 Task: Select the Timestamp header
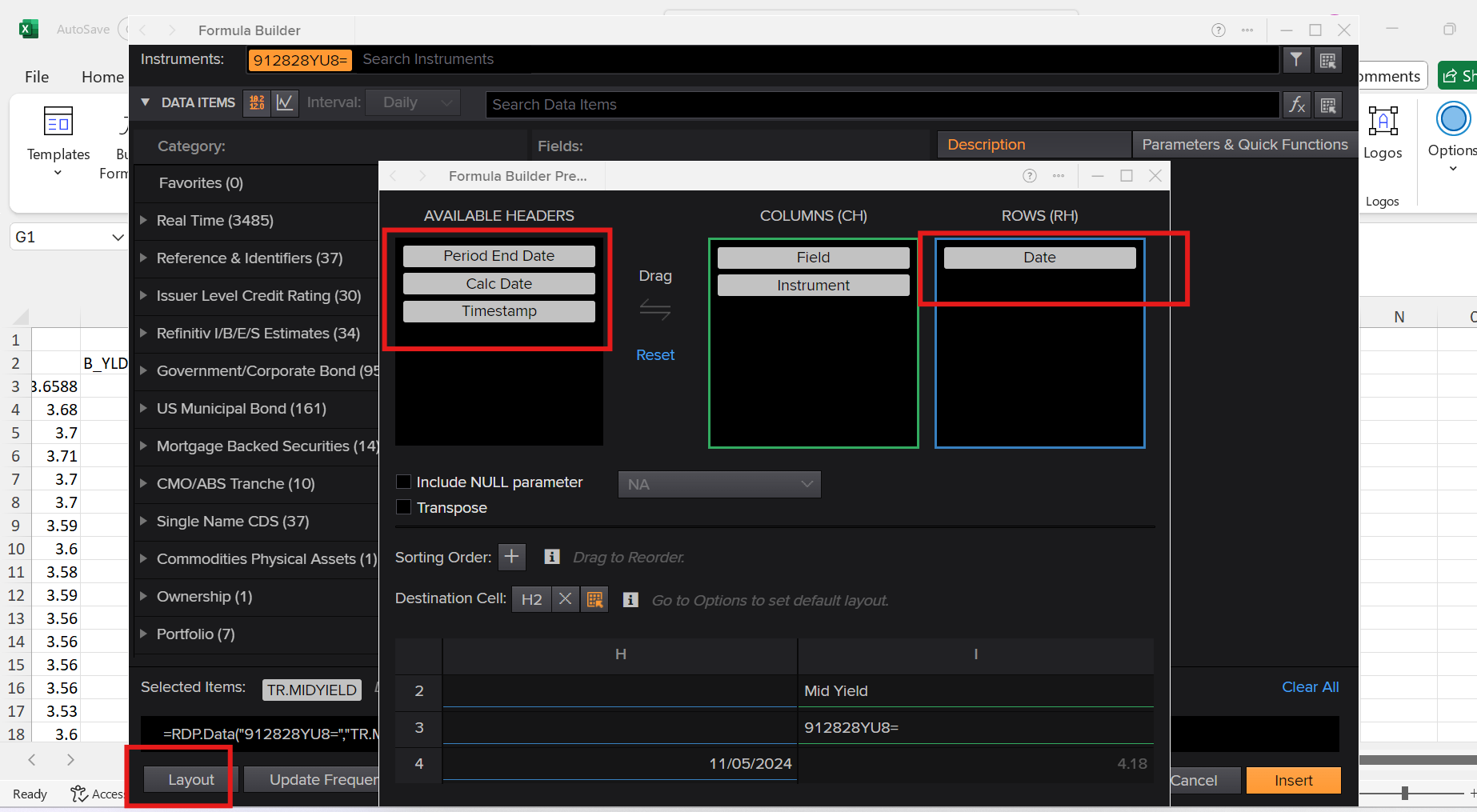499,311
